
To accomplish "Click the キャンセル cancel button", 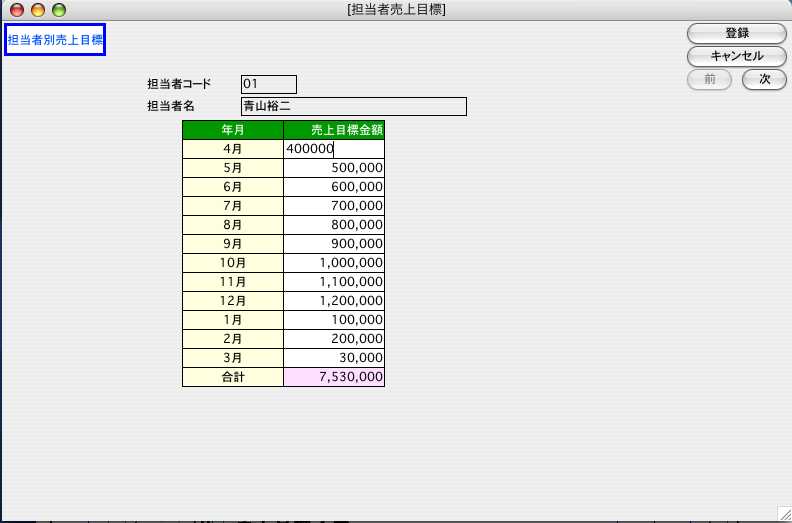I will (736, 56).
